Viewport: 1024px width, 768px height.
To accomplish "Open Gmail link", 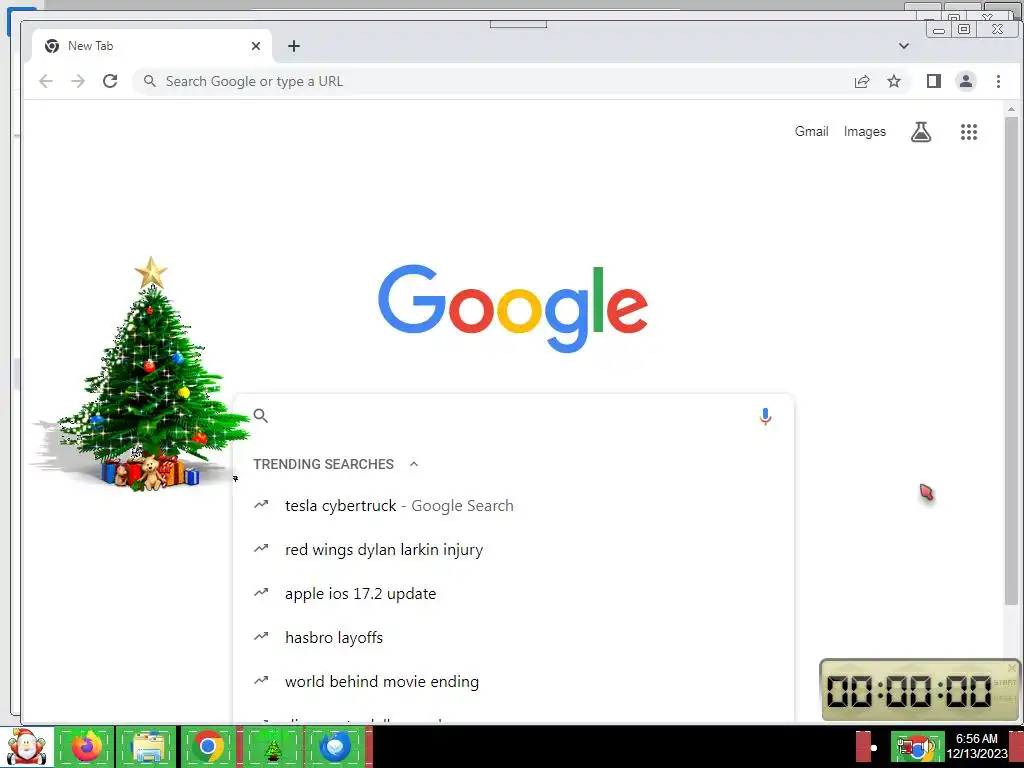I will 811,131.
